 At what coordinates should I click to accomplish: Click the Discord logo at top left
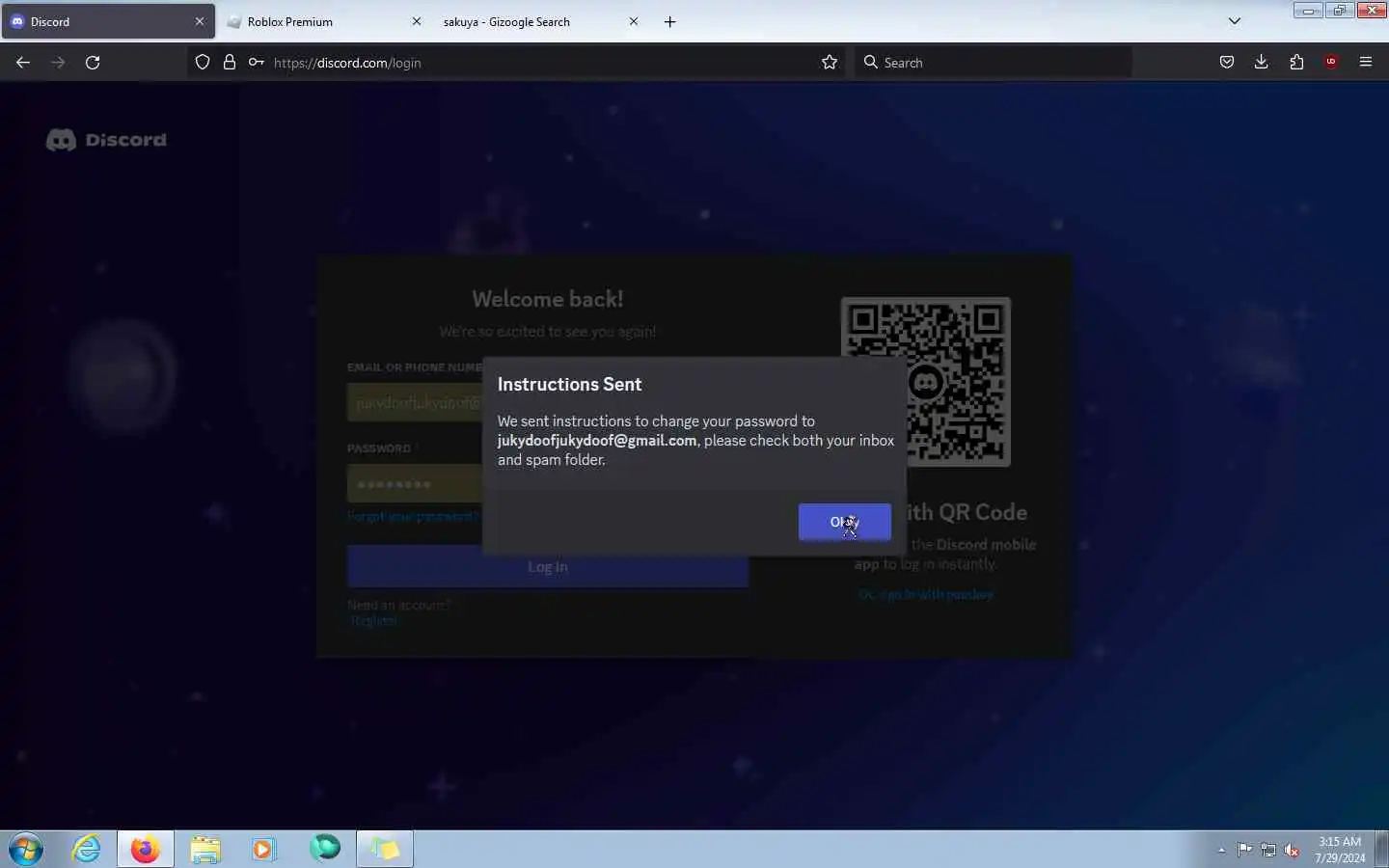click(106, 140)
